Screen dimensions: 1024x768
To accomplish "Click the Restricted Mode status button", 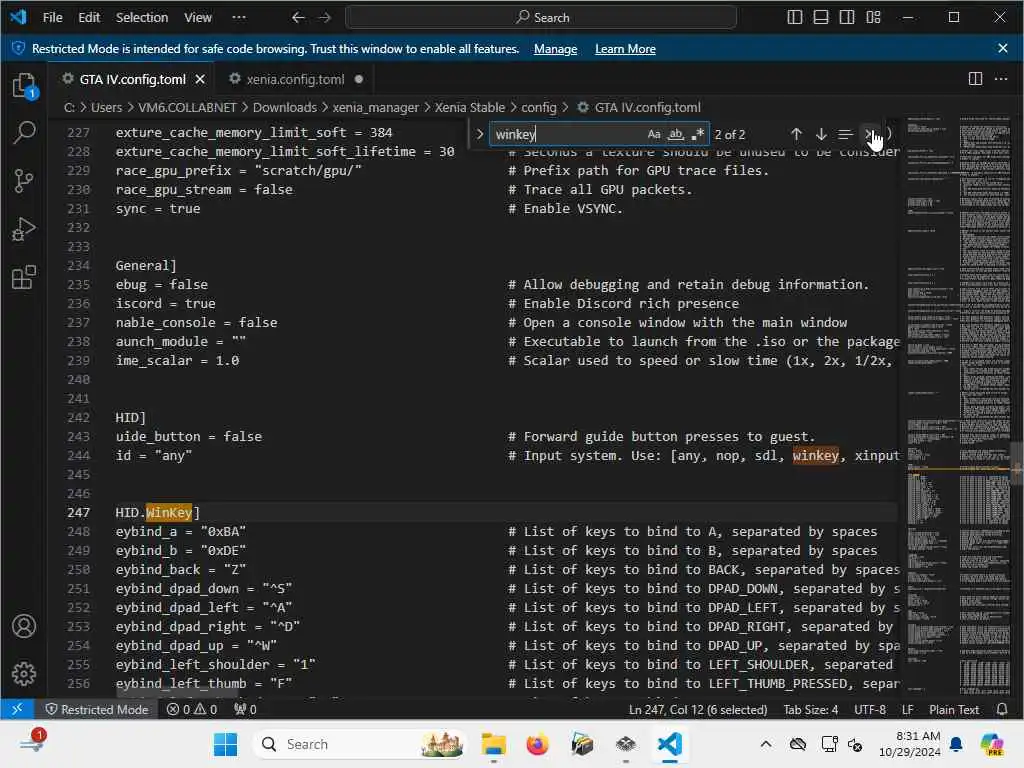I will click(x=96, y=709).
